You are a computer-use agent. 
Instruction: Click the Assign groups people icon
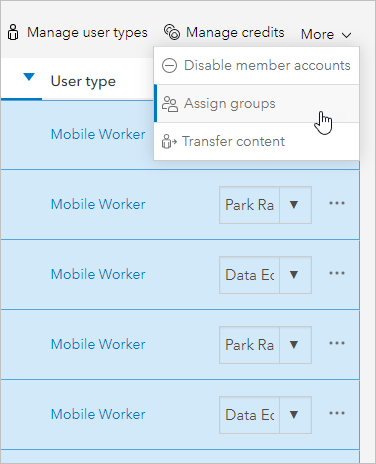(x=170, y=104)
